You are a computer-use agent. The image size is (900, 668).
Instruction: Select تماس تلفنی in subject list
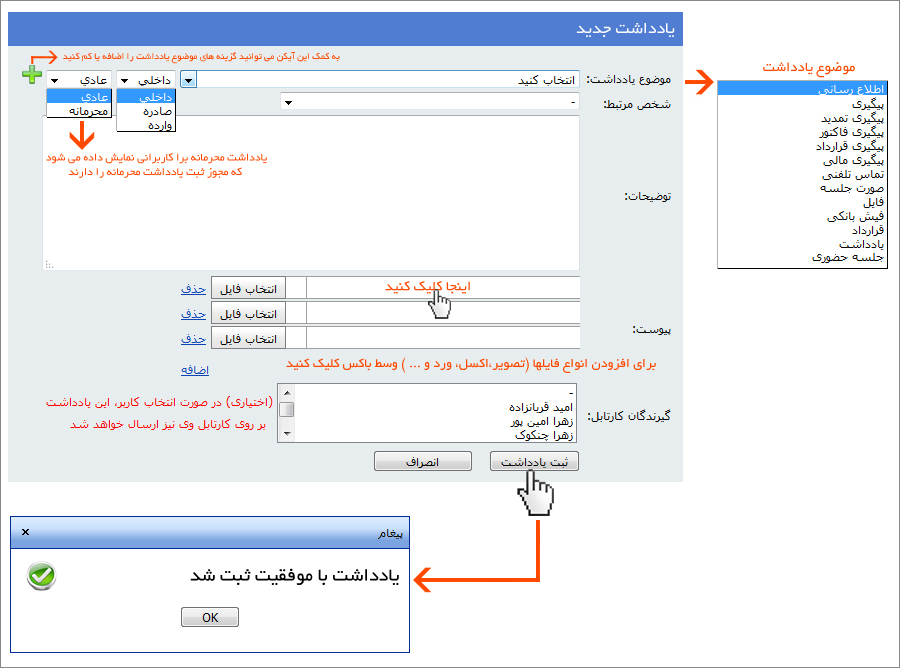pos(802,174)
